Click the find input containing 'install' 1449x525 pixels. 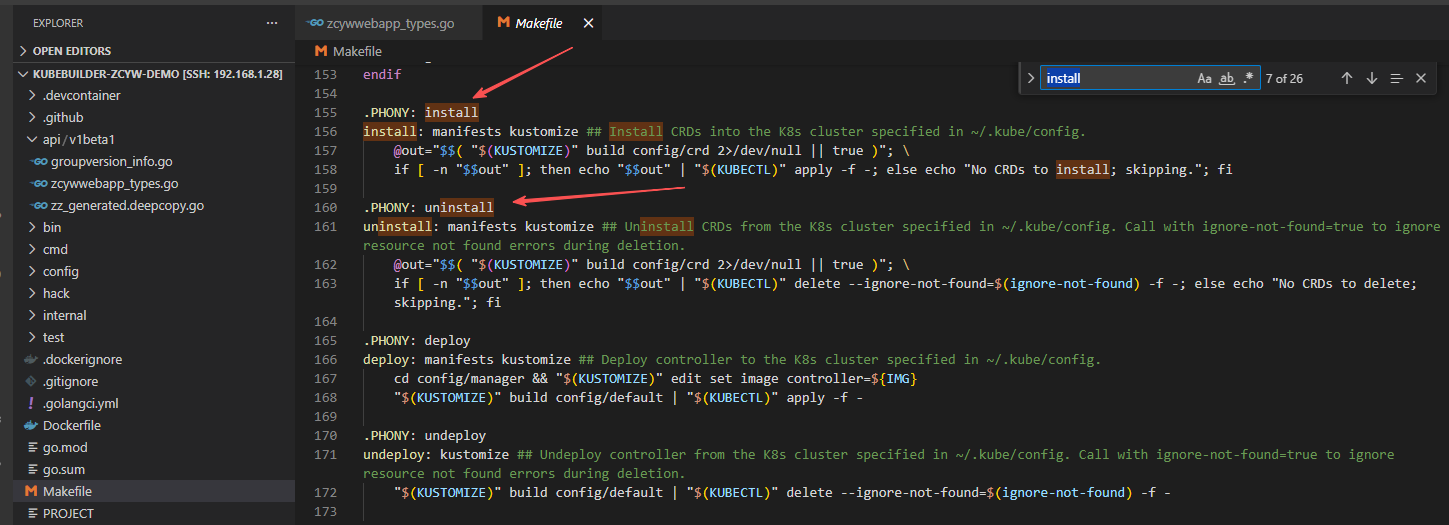point(1115,78)
